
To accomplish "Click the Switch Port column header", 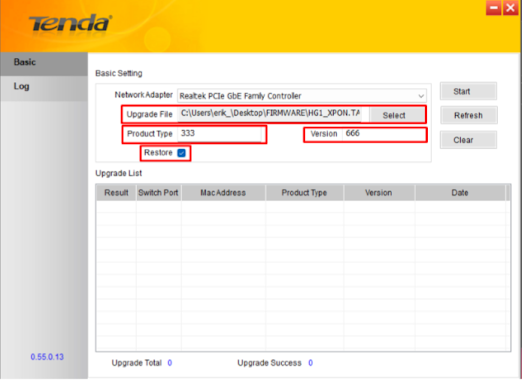I will point(158,193).
